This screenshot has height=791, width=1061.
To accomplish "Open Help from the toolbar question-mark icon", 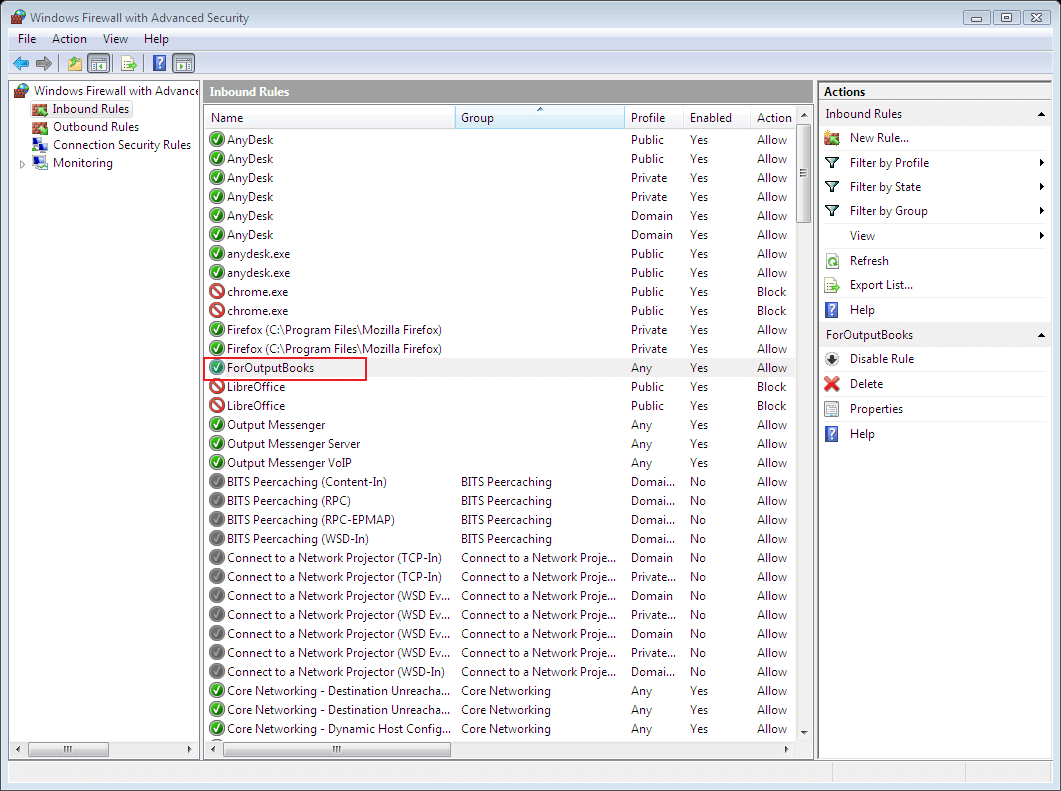I will pos(159,64).
